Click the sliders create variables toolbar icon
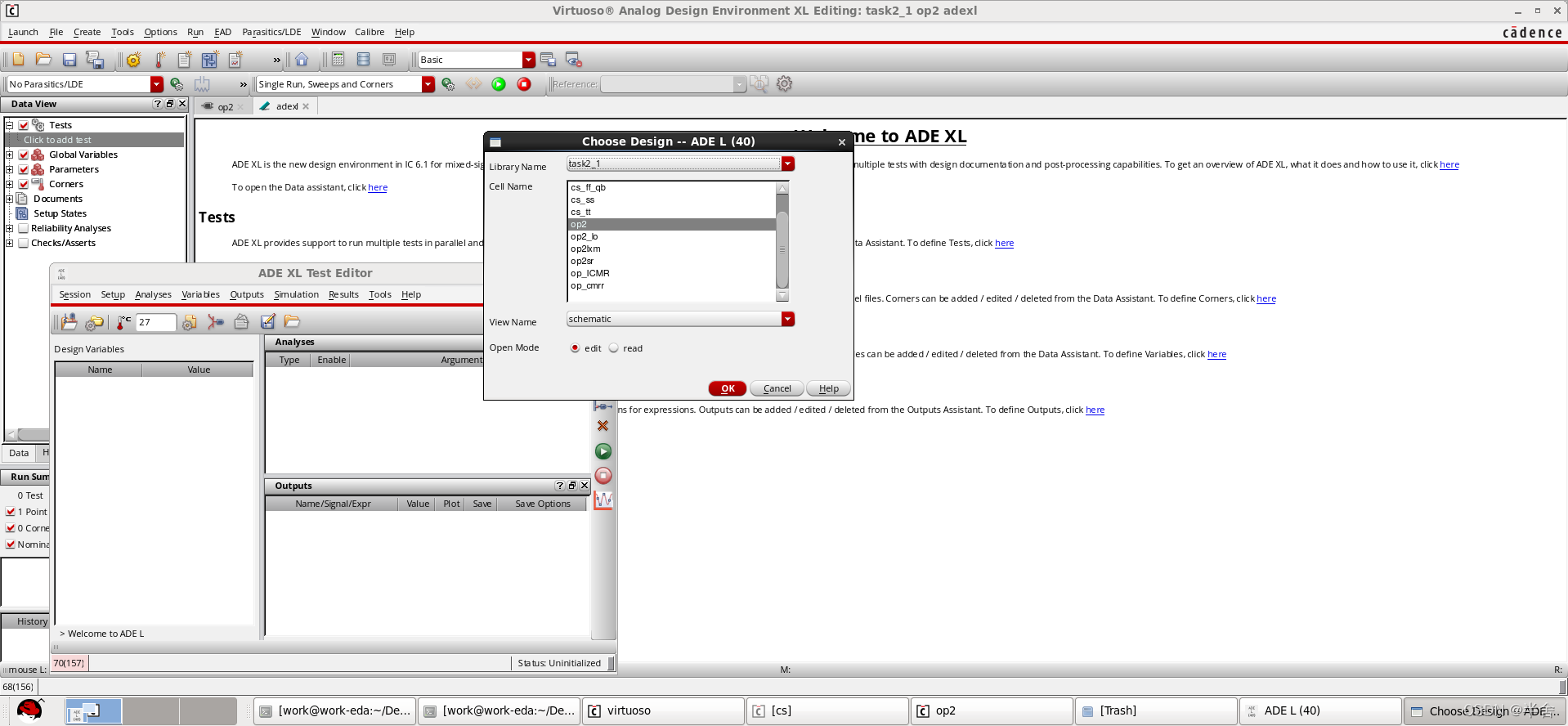This screenshot has width=1568, height=726. (210, 60)
